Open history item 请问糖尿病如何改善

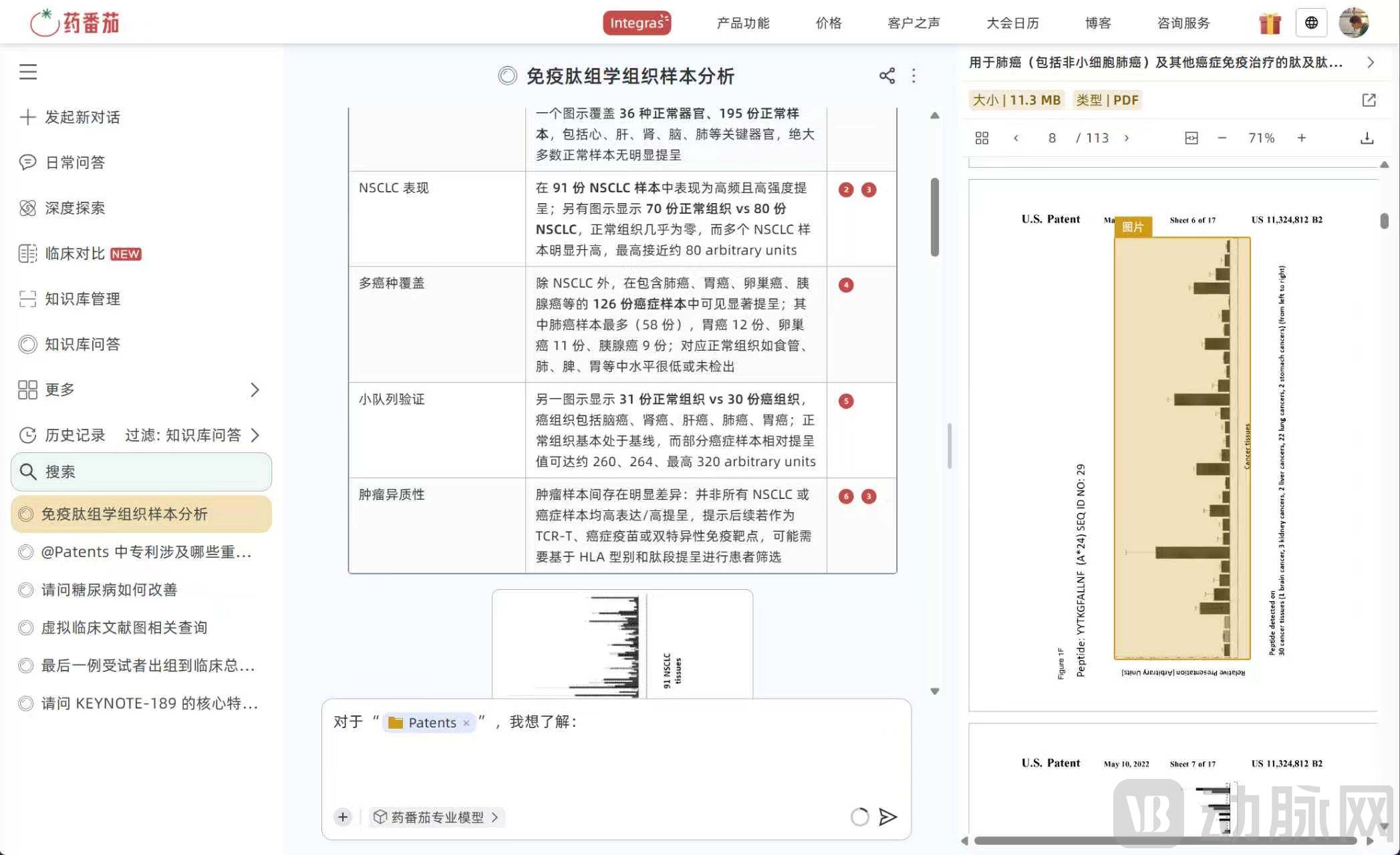[99, 590]
